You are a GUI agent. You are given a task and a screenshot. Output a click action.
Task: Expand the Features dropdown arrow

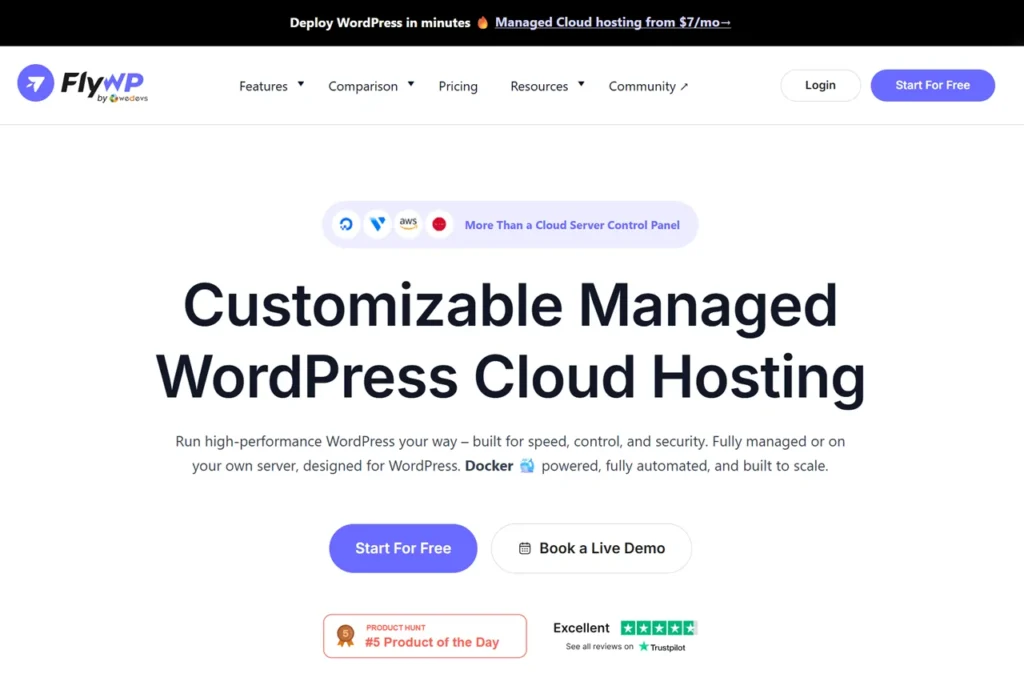tap(301, 84)
